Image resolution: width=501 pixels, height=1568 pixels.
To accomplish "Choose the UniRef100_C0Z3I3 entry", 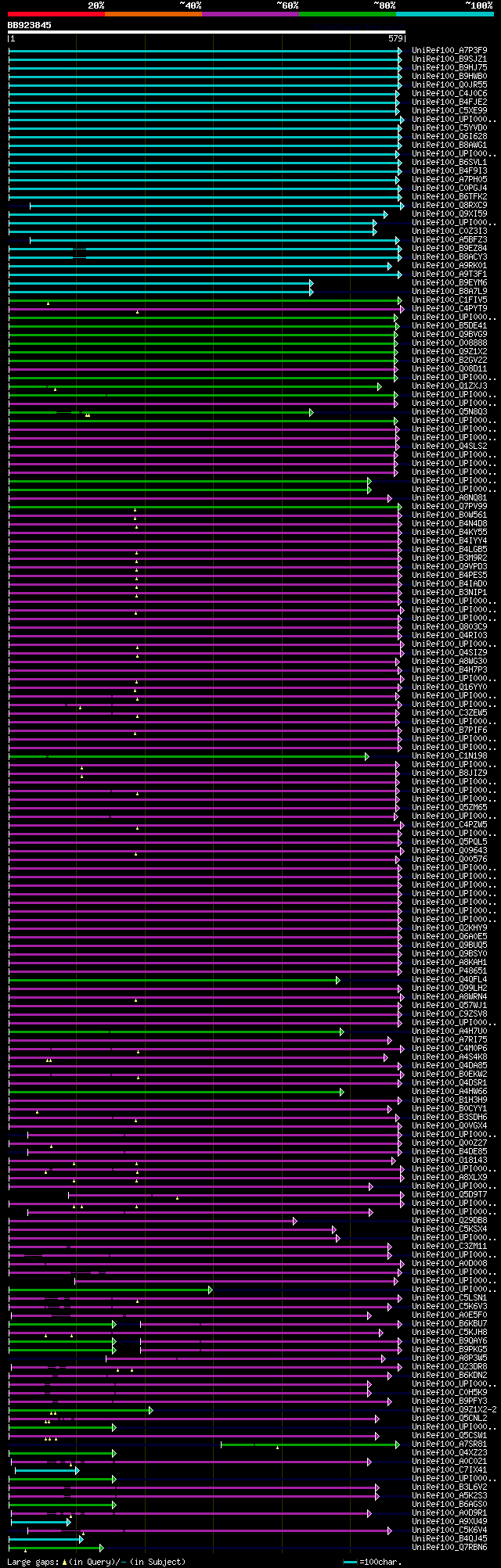I will click(x=449, y=231).
